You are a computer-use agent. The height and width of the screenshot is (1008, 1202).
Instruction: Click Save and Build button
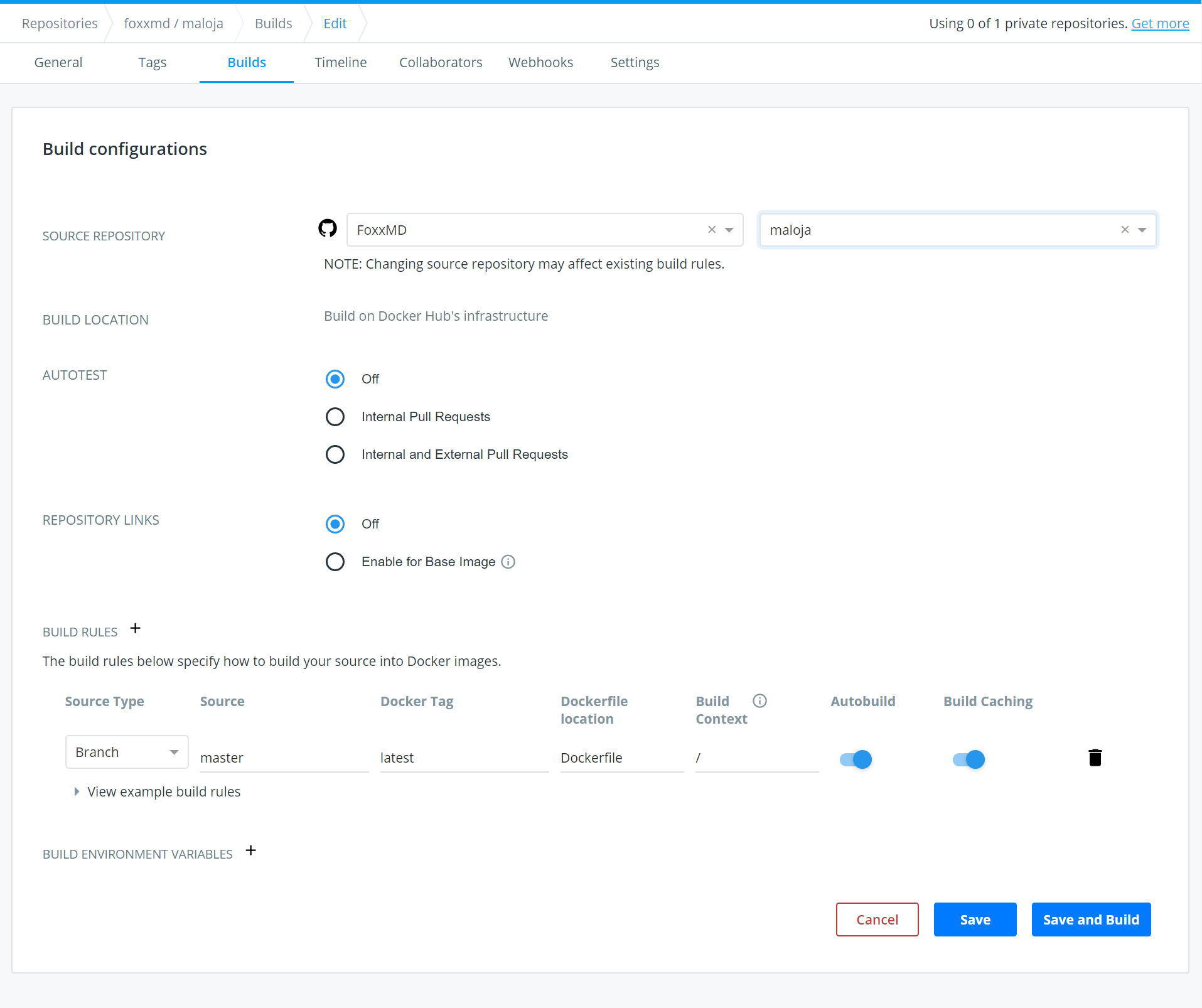tap(1092, 920)
